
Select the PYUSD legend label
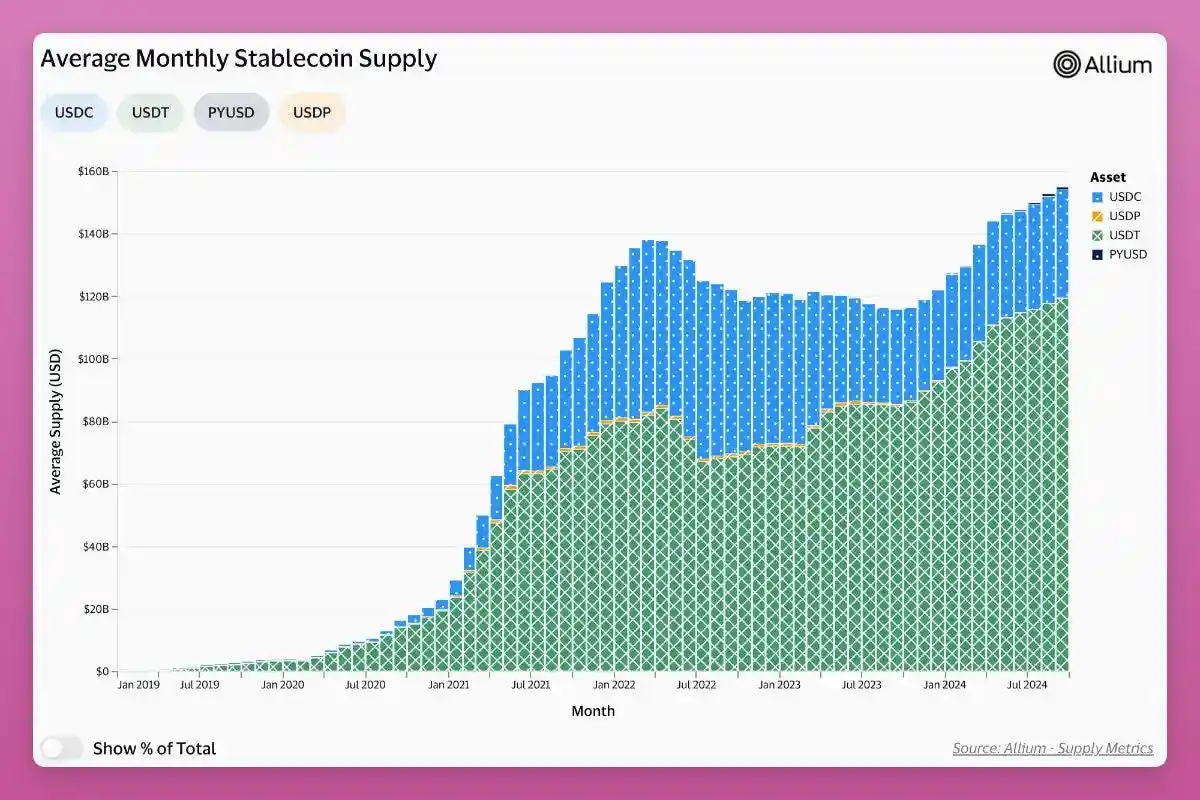[1128, 254]
